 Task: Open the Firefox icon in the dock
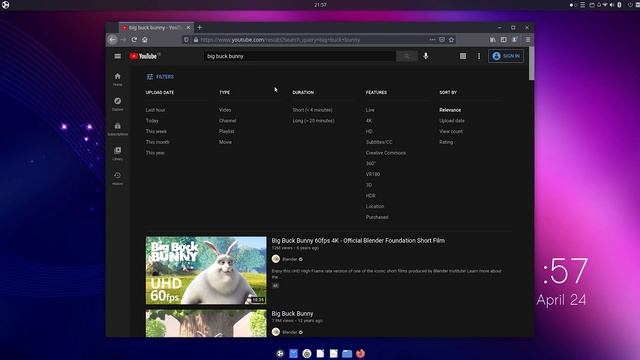click(360, 353)
